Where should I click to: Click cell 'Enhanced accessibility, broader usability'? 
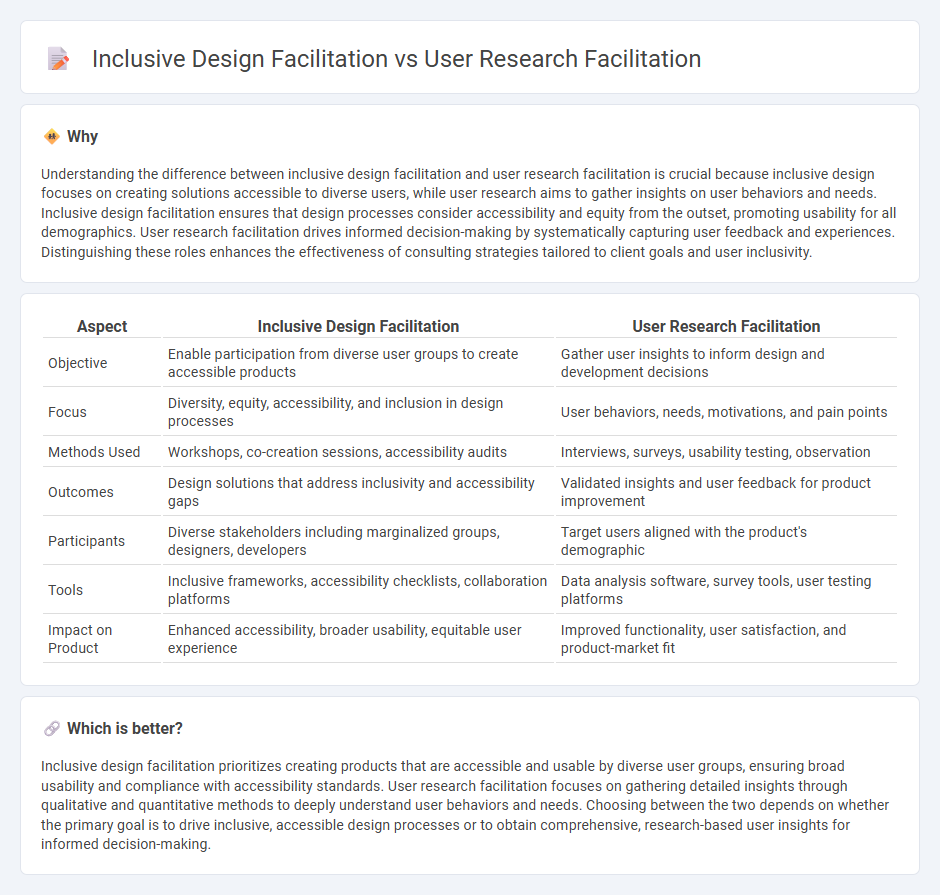point(358,639)
